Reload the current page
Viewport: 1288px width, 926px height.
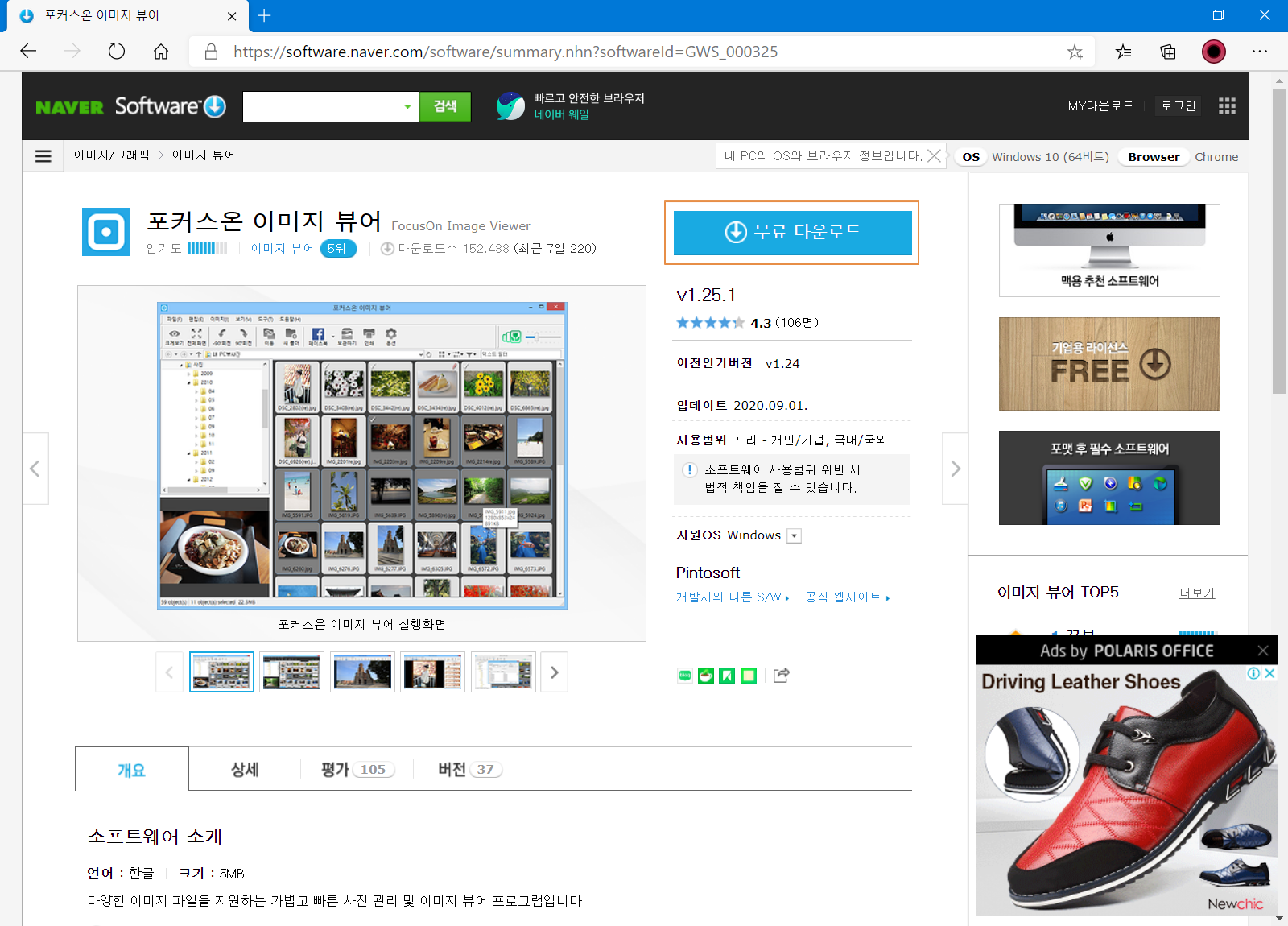point(117,52)
